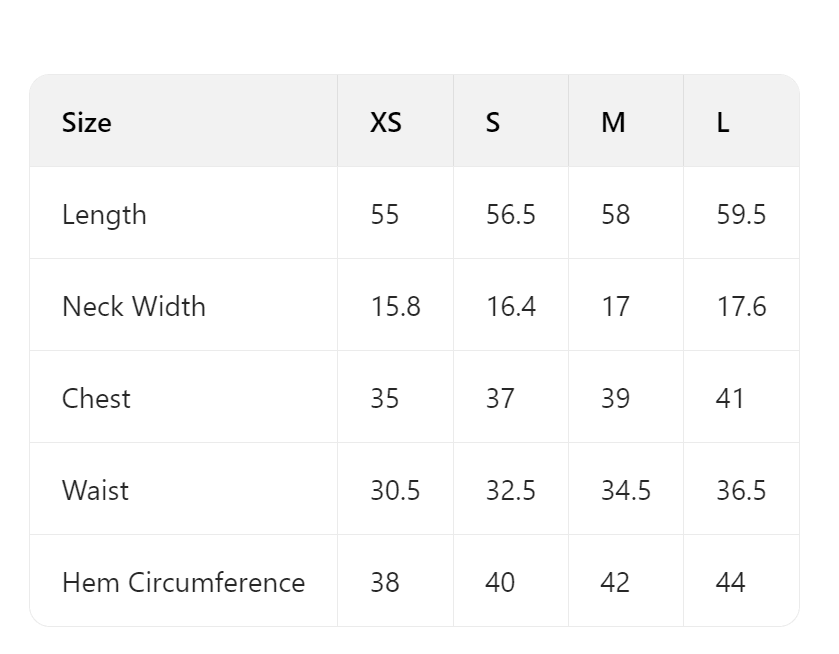Click the Neck Width row label

point(134,307)
